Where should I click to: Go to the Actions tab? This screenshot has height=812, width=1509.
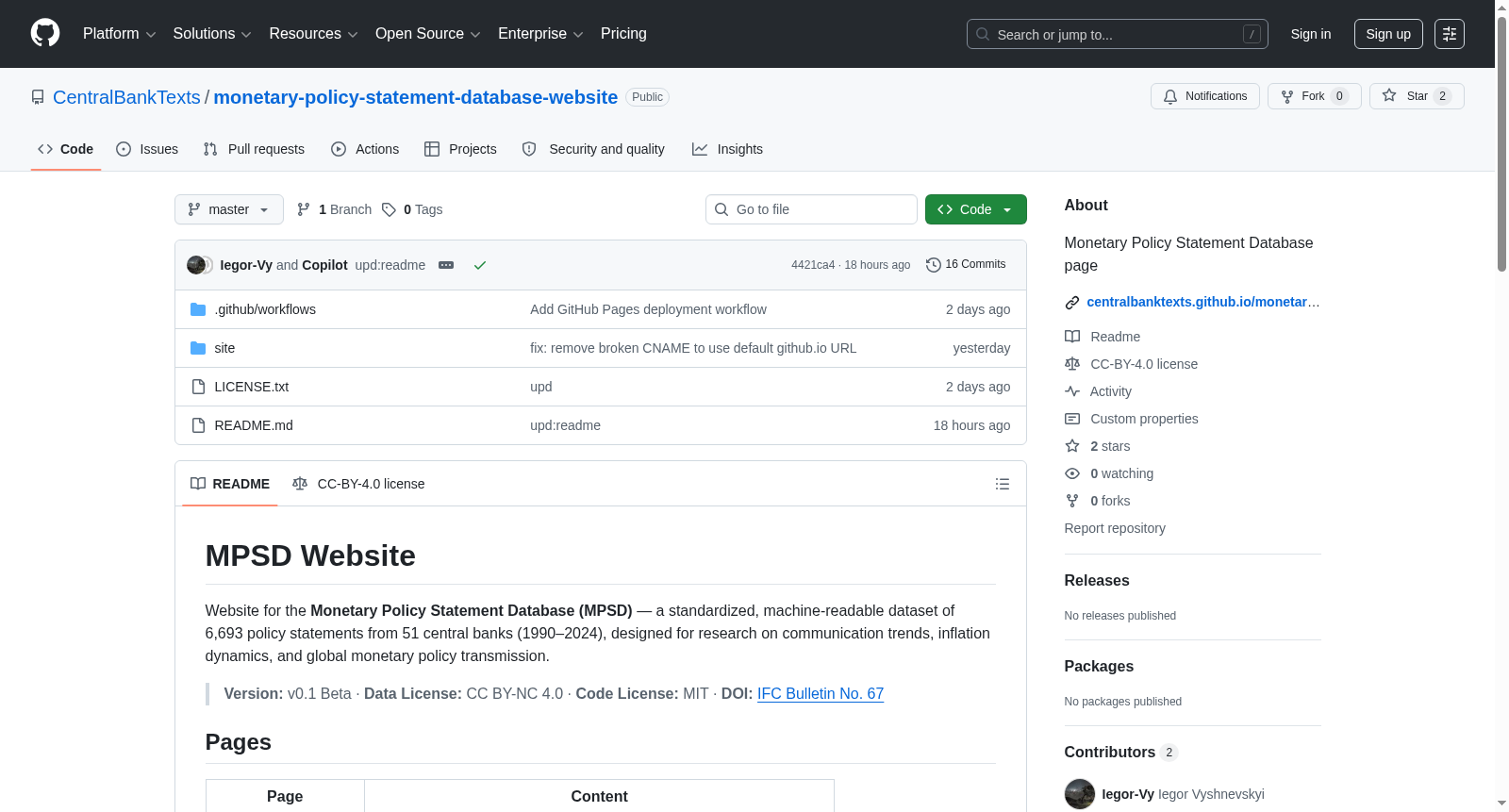(x=365, y=149)
